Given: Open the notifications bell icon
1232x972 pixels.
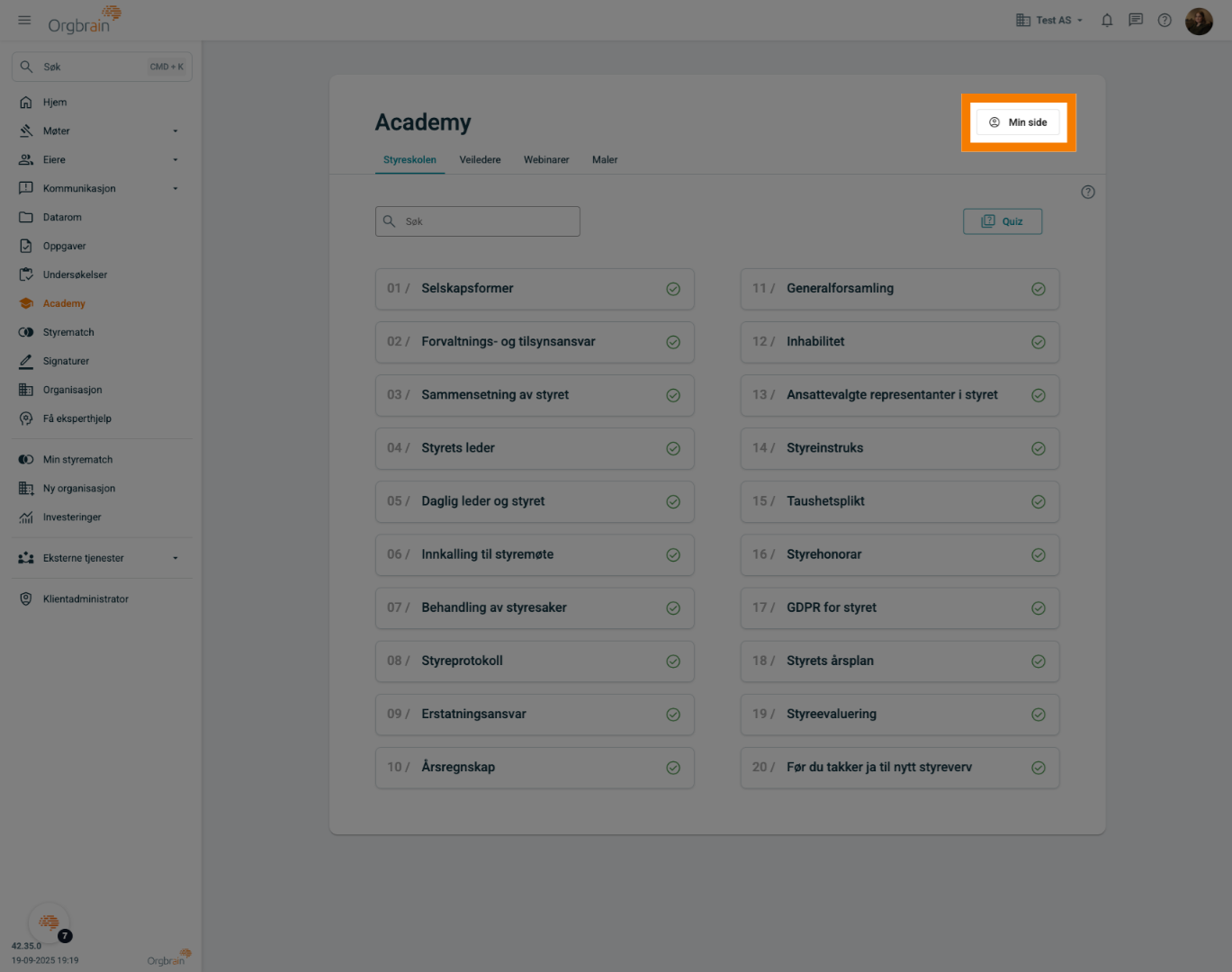Looking at the screenshot, I should point(1107,20).
